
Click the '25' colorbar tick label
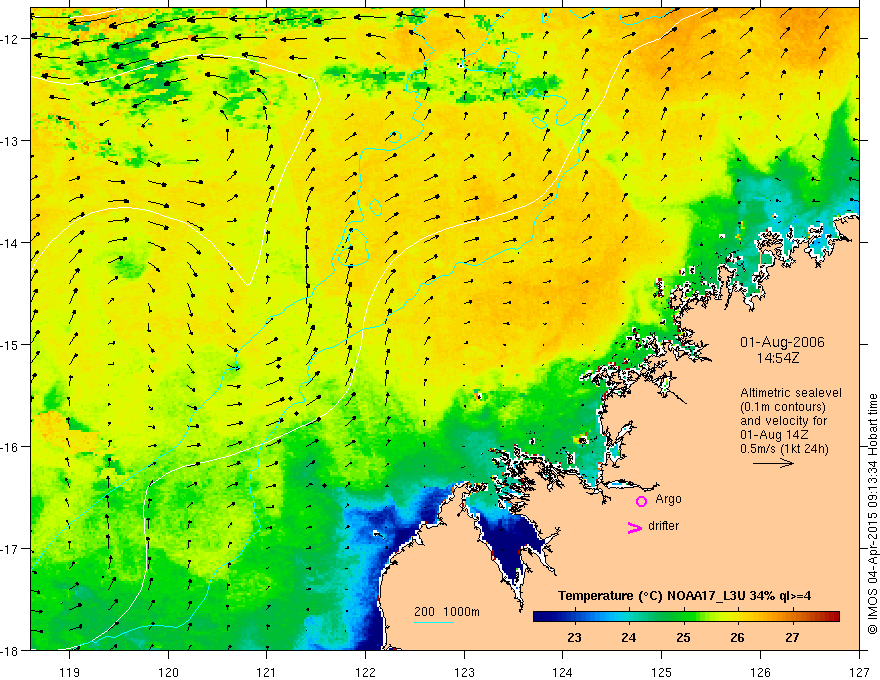point(683,638)
